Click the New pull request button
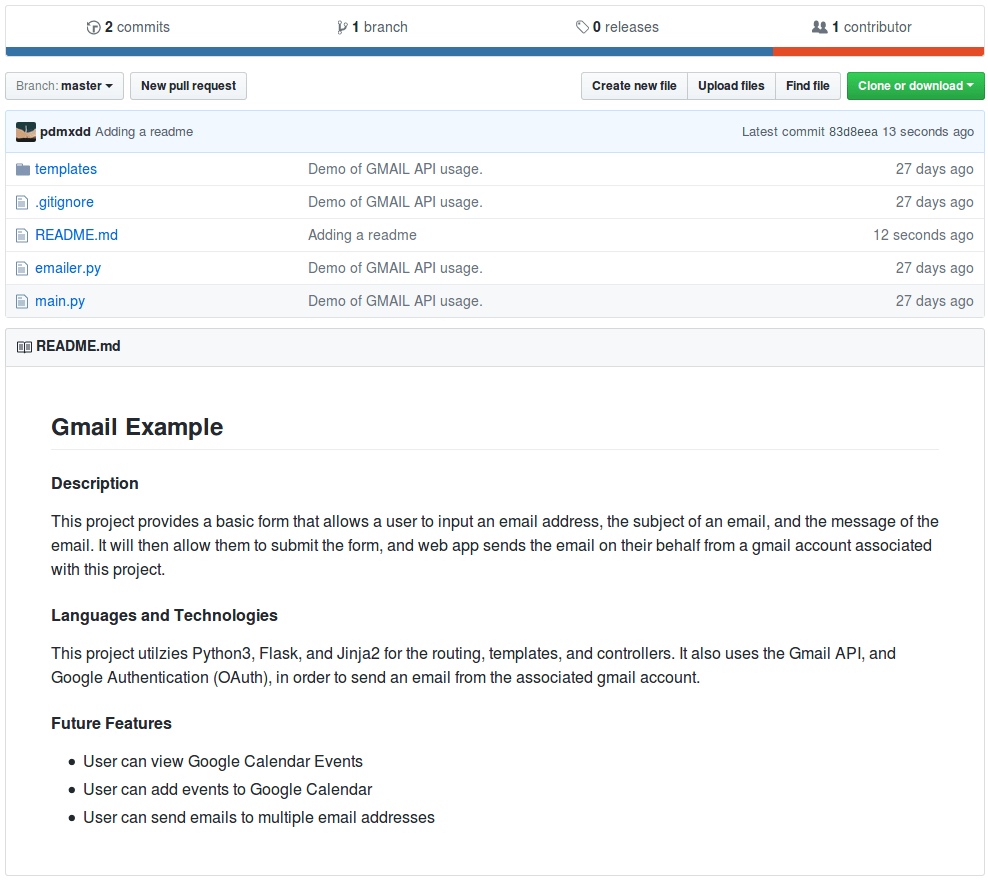988x880 pixels. tap(188, 86)
